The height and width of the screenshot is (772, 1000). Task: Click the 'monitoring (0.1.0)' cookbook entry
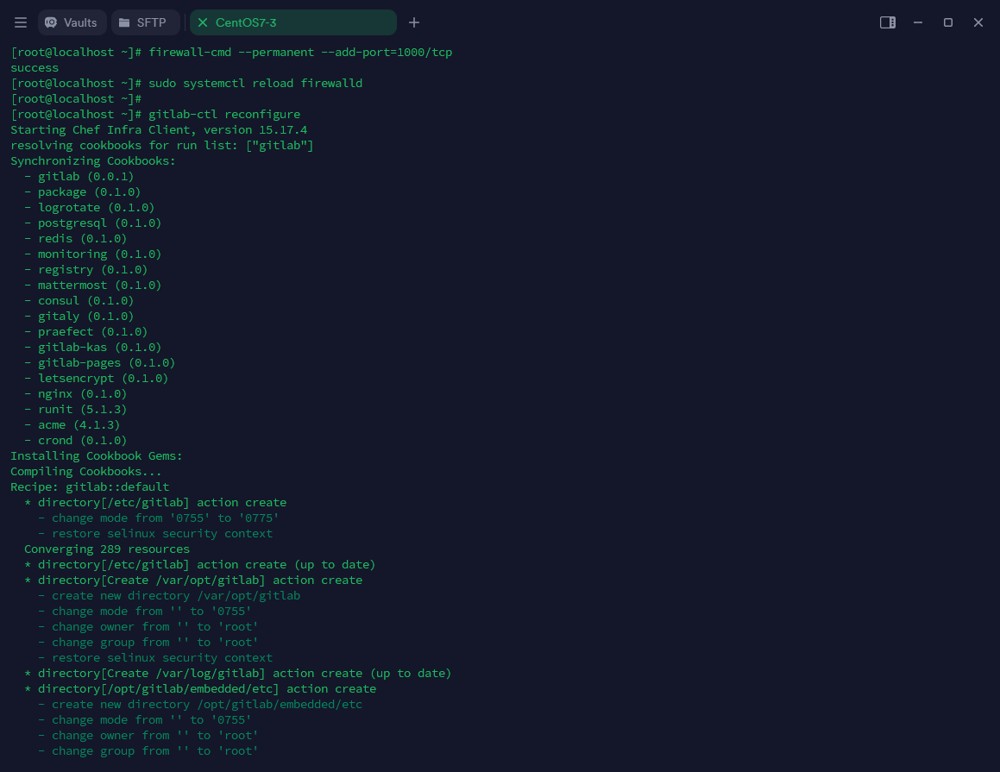99,254
